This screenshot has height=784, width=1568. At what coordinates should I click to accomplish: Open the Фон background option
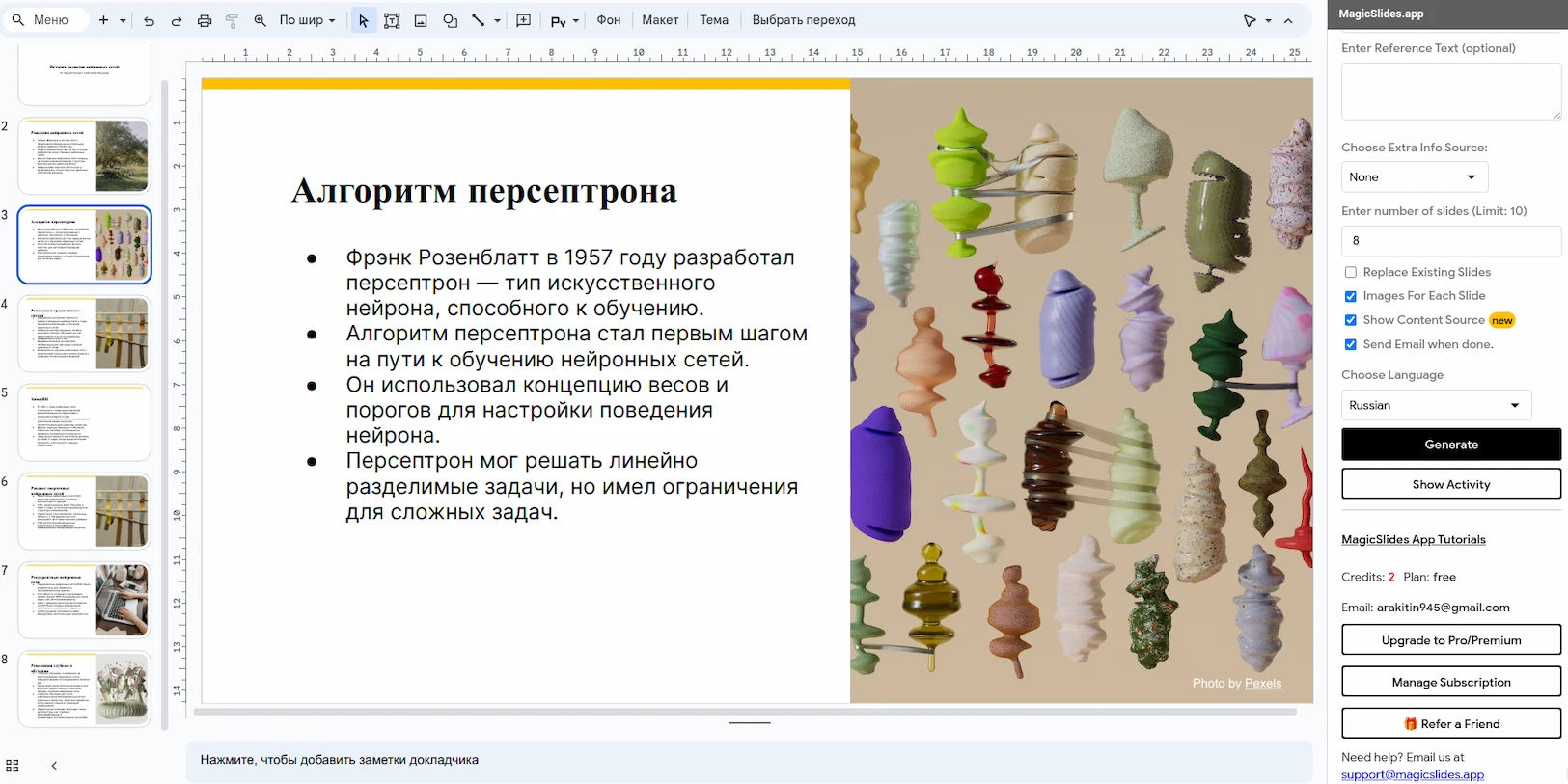pyautogui.click(x=609, y=20)
